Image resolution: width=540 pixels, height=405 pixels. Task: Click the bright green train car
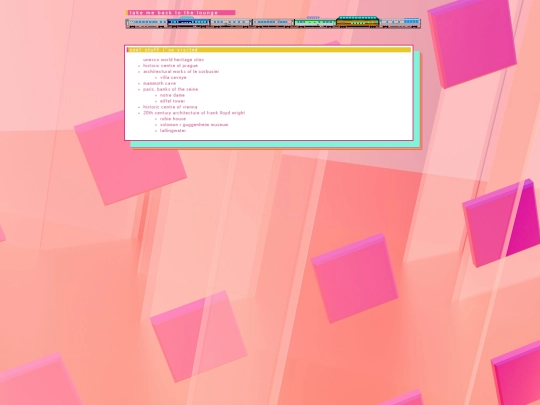click(315, 22)
